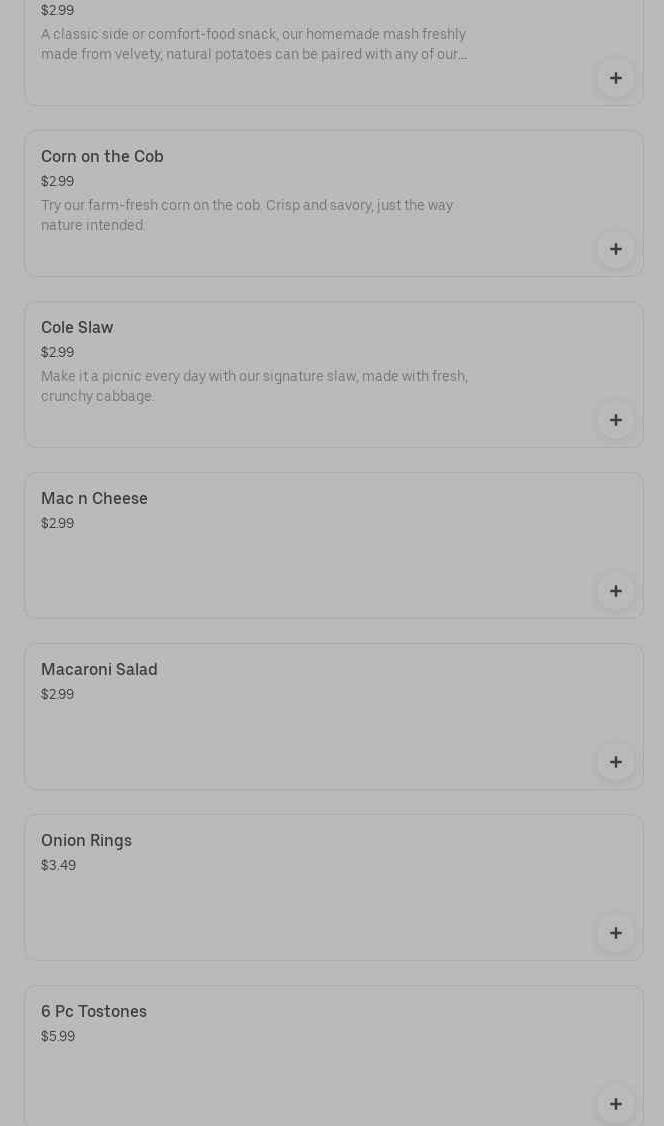Click the Mac n Cheese $2.99 price

[x=57, y=524]
